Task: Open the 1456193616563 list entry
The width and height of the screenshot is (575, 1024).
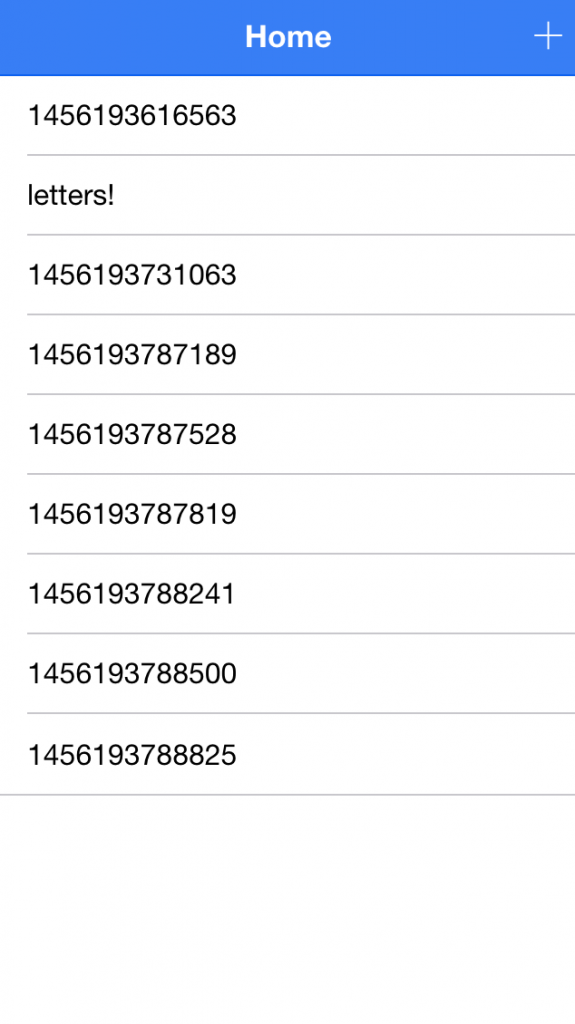Action: click(x=288, y=116)
